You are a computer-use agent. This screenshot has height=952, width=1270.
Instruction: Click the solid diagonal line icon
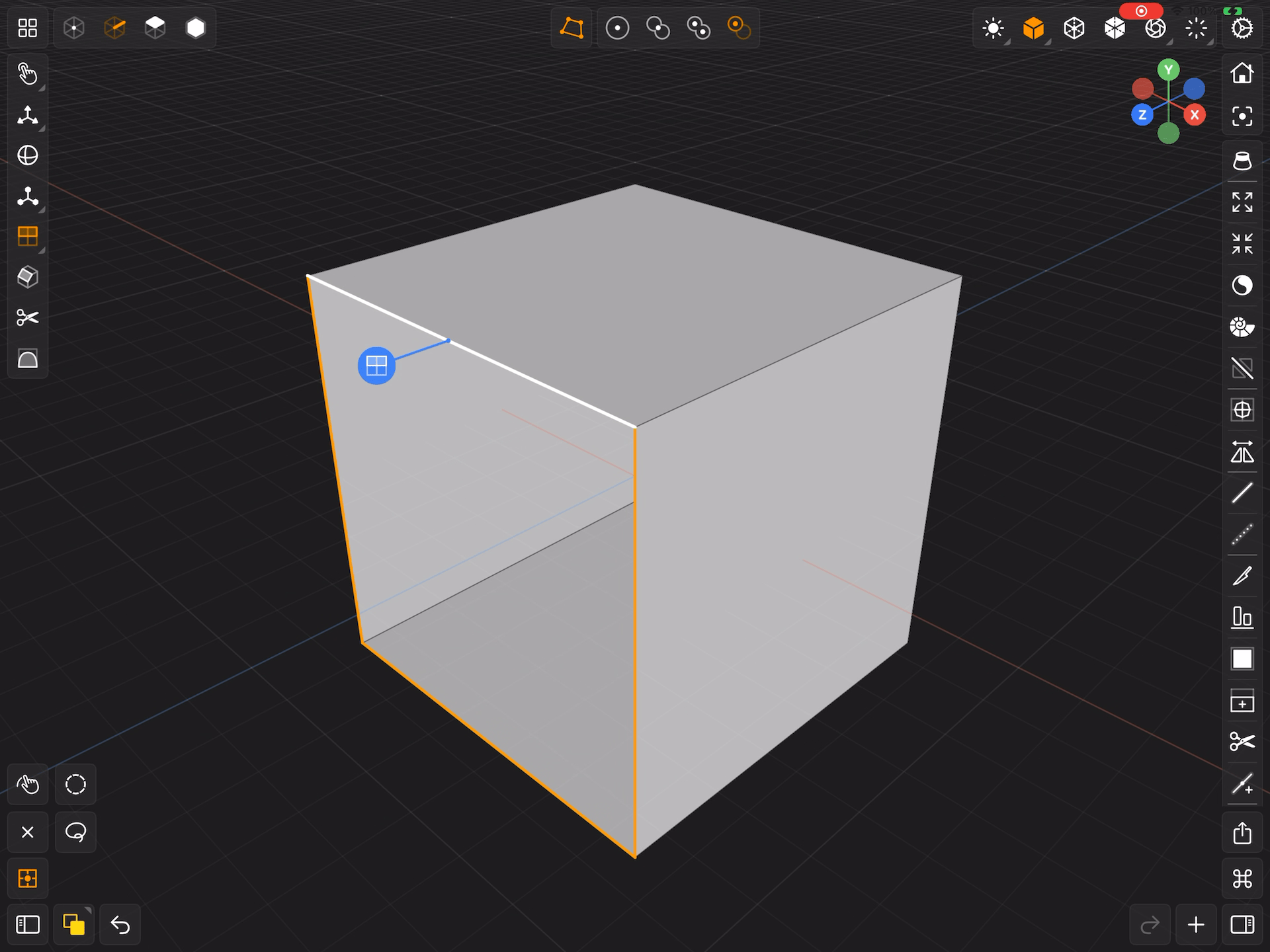pos(1242,493)
